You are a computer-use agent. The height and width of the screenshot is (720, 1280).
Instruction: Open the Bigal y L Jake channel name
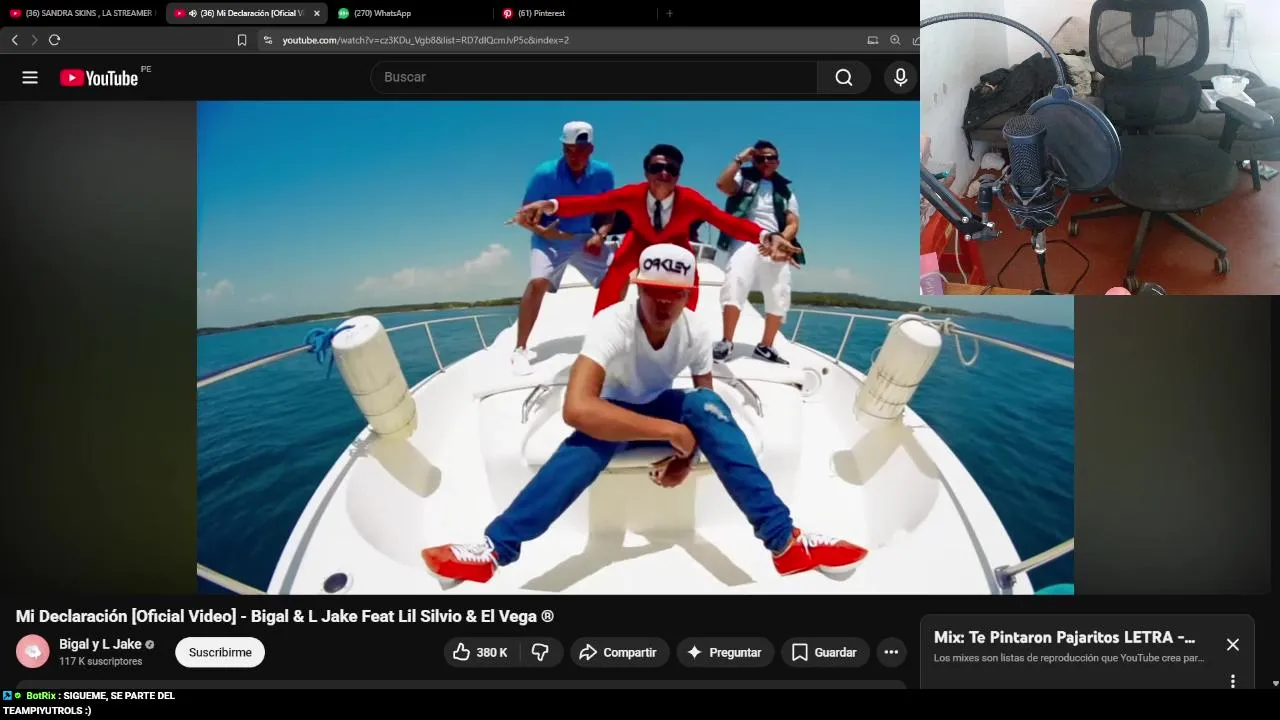(100, 644)
